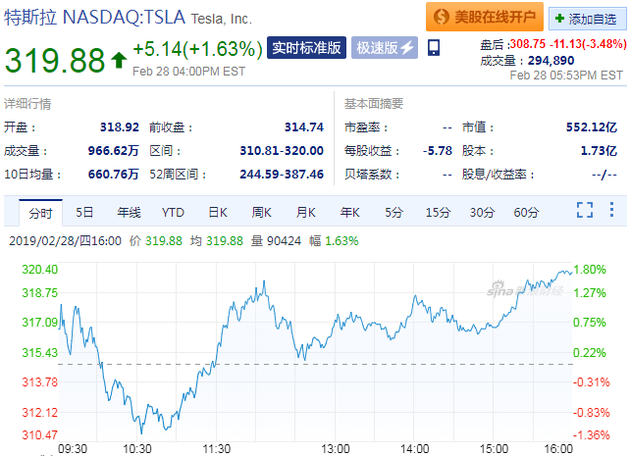Click the 52-week range 244.59-387.46
Screen dimensions: 630x456
282,174
